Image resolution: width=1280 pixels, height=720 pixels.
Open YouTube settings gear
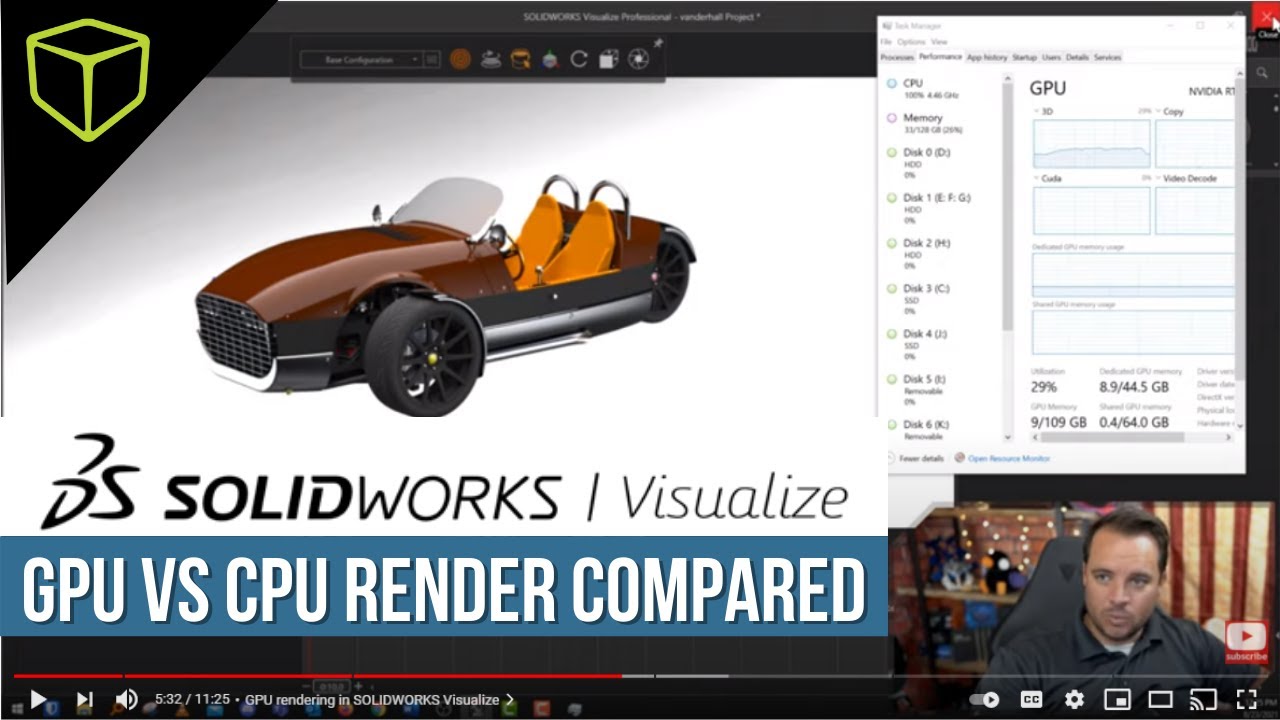[x=1074, y=699]
